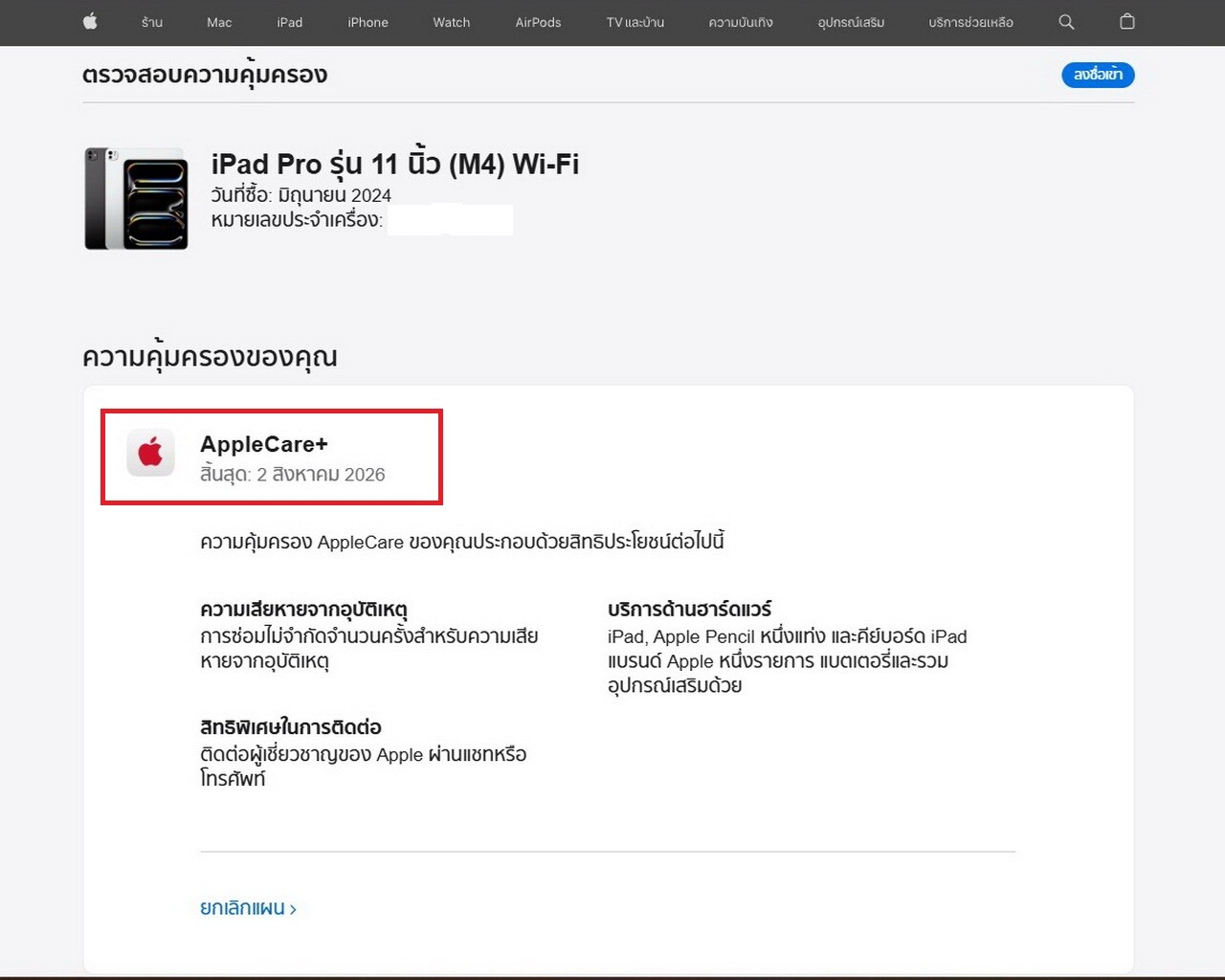
Task: Open the บริการช่วยเหลือ support menu
Action: pyautogui.click(x=970, y=22)
